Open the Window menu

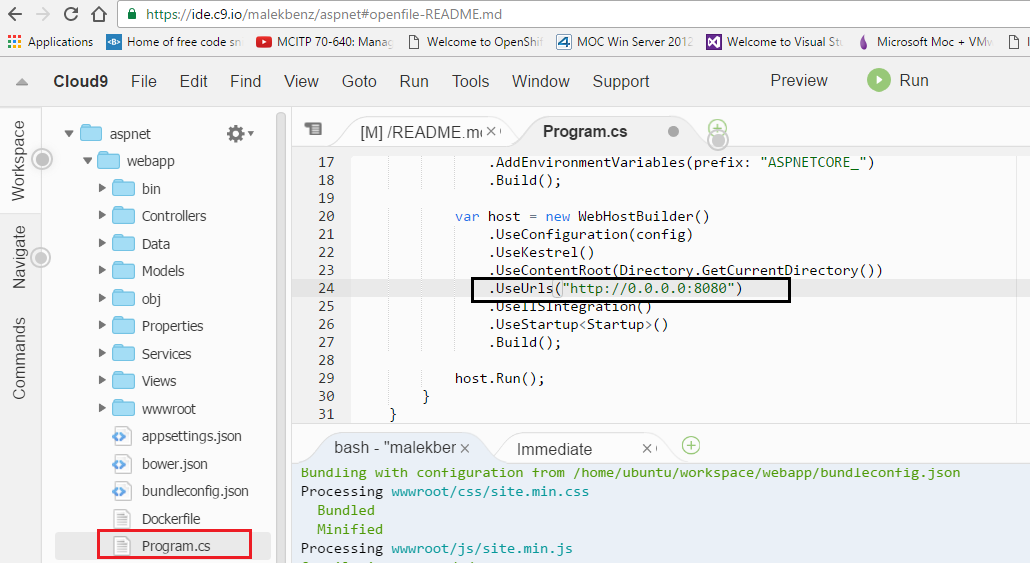(x=541, y=81)
